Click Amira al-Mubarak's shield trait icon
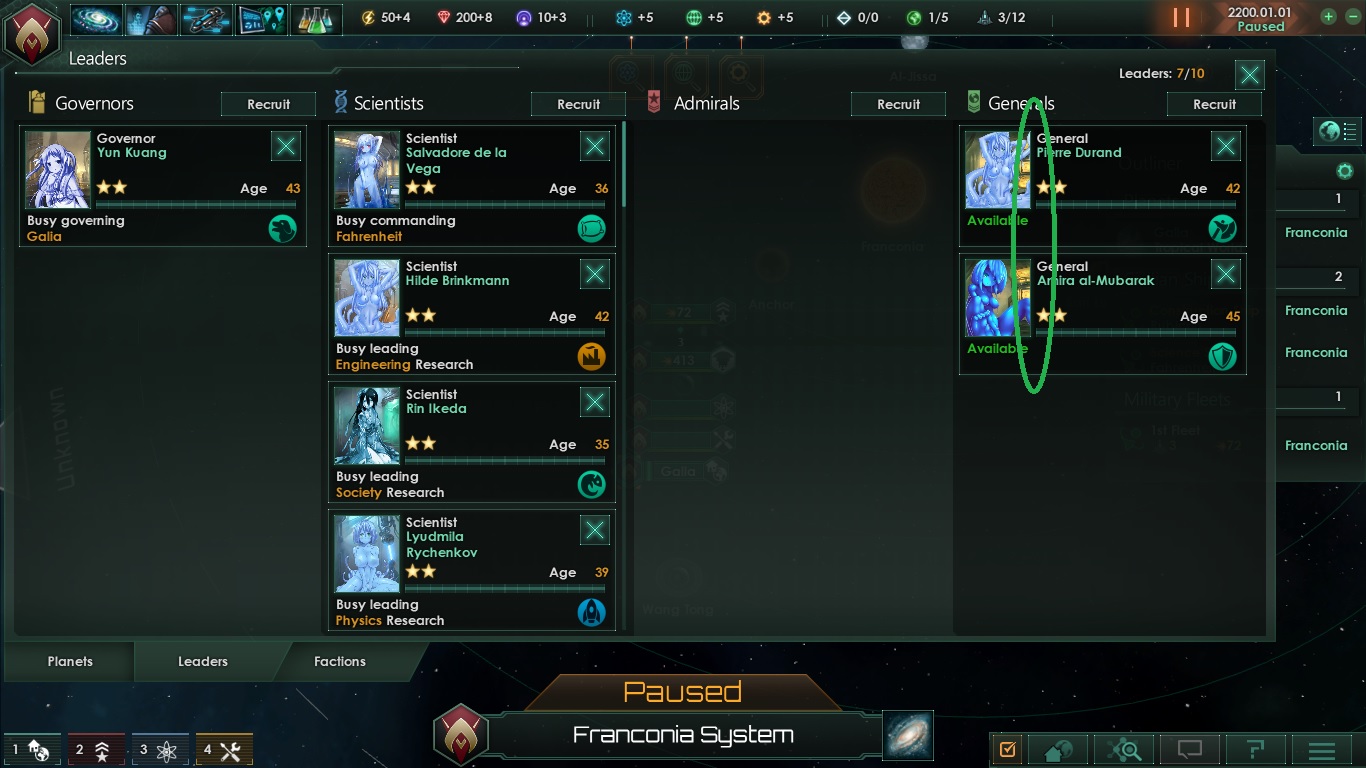The width and height of the screenshot is (1366, 768). [1222, 356]
